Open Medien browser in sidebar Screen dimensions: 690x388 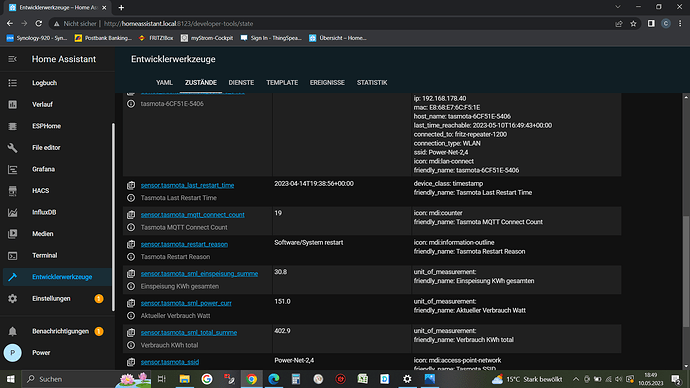click(43, 234)
